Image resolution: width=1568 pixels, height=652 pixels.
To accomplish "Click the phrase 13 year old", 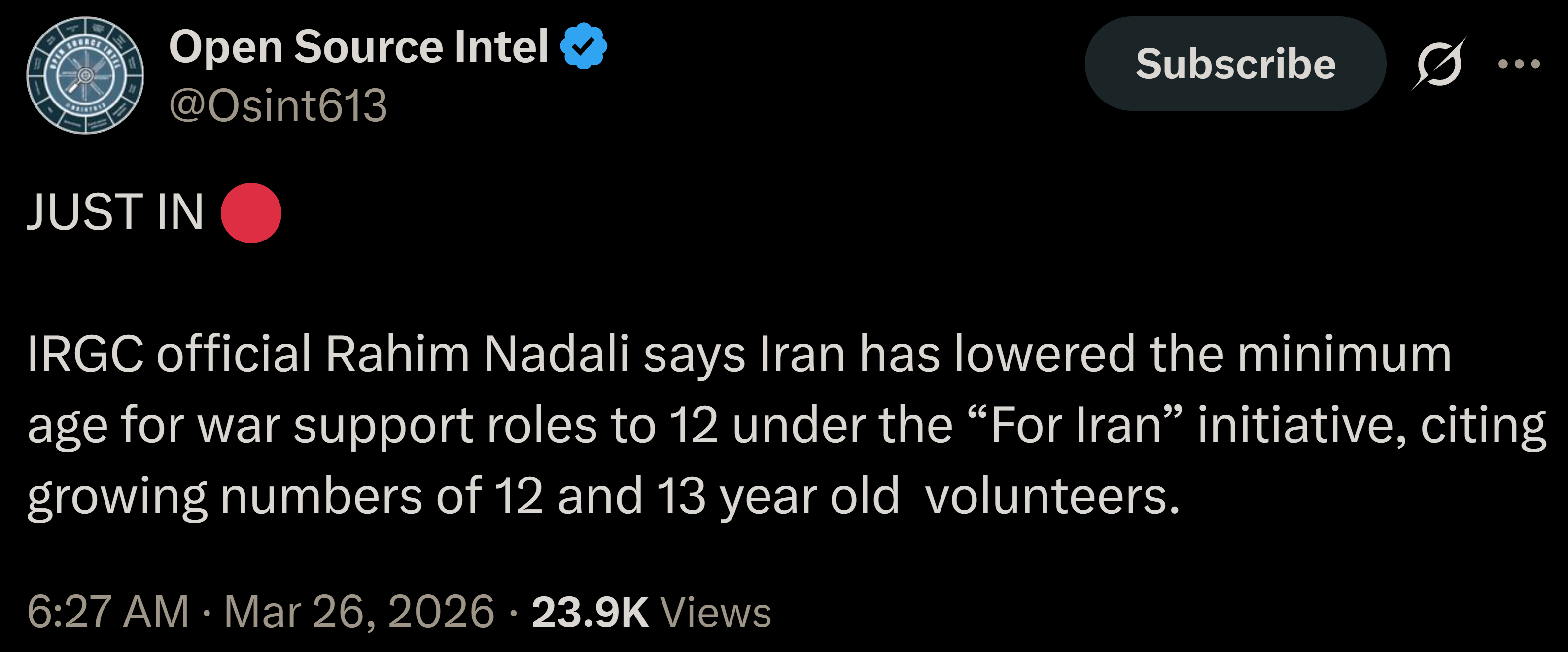I will click(778, 496).
